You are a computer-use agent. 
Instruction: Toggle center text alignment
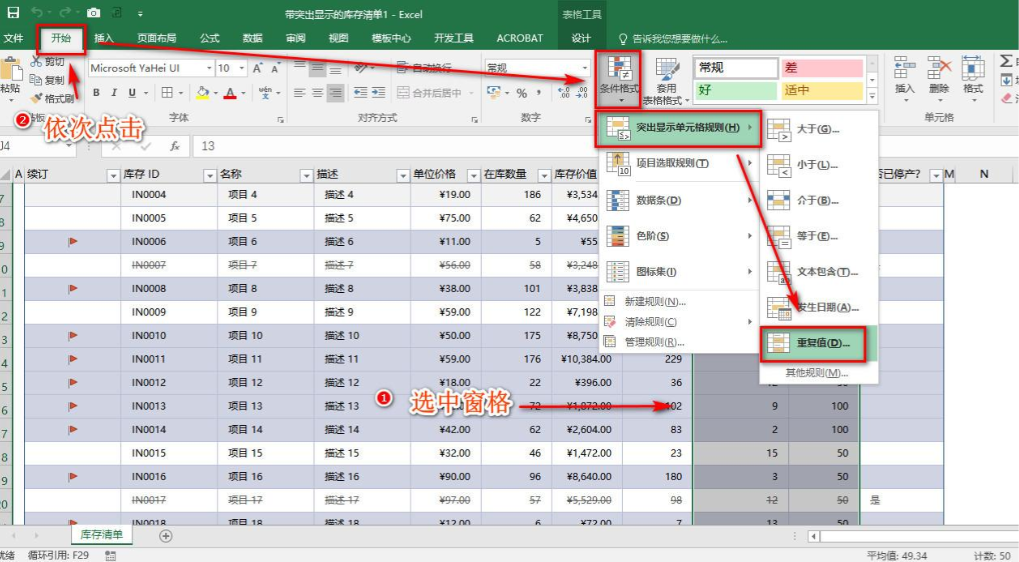pyautogui.click(x=317, y=93)
